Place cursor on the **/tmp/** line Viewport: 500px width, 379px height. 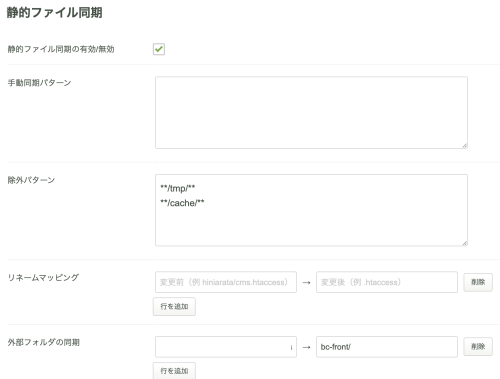click(178, 188)
